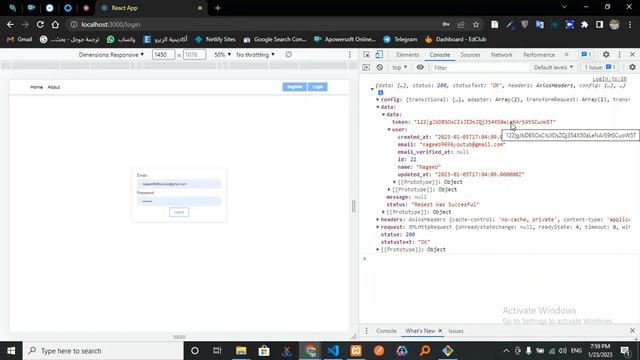Open the Chrome profile avatar
640x360 pixels.
[x=614, y=24]
